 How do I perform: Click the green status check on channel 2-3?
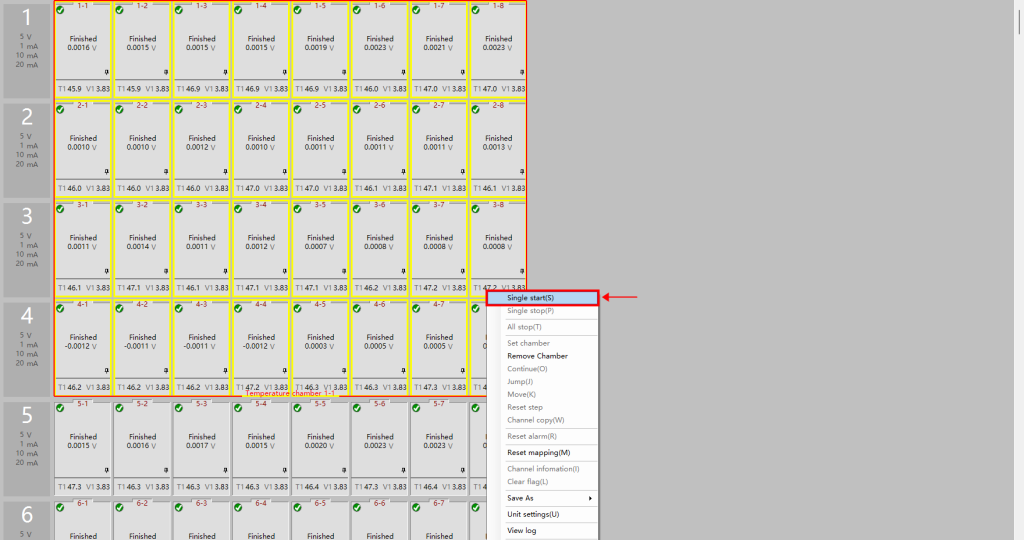coord(179,108)
